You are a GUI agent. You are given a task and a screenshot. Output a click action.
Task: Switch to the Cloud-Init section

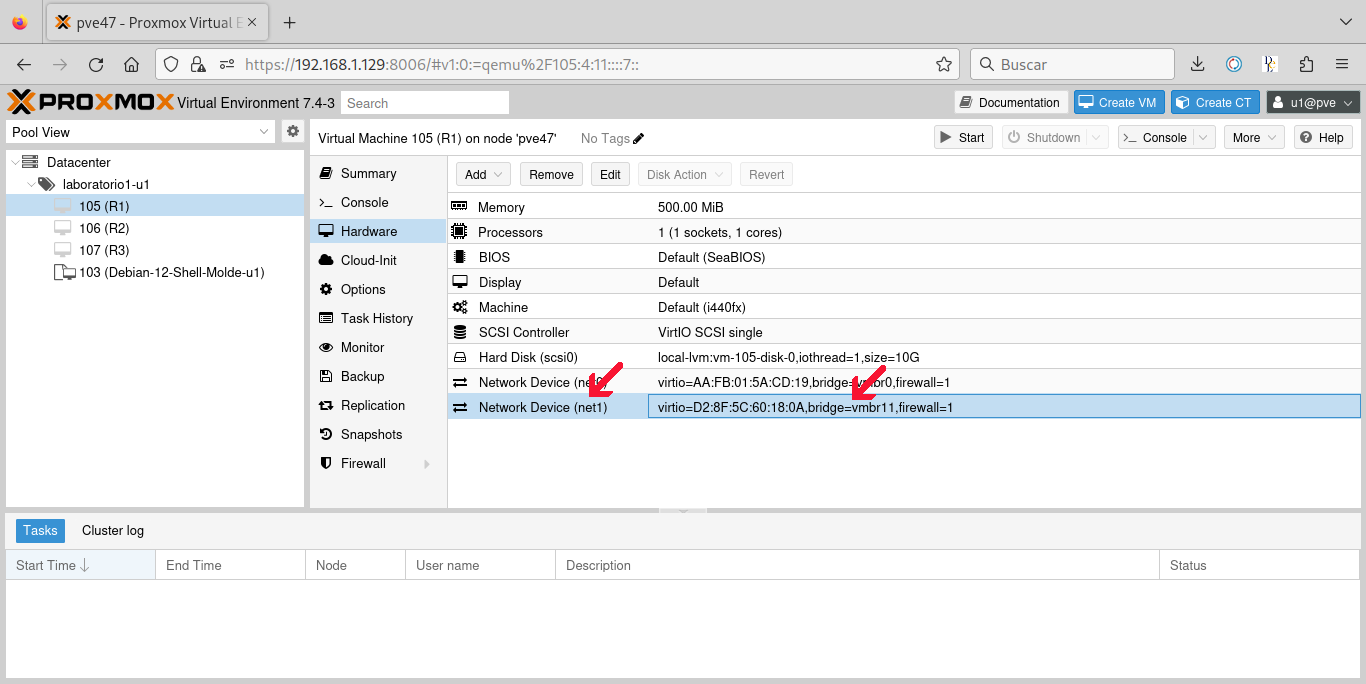click(378, 260)
